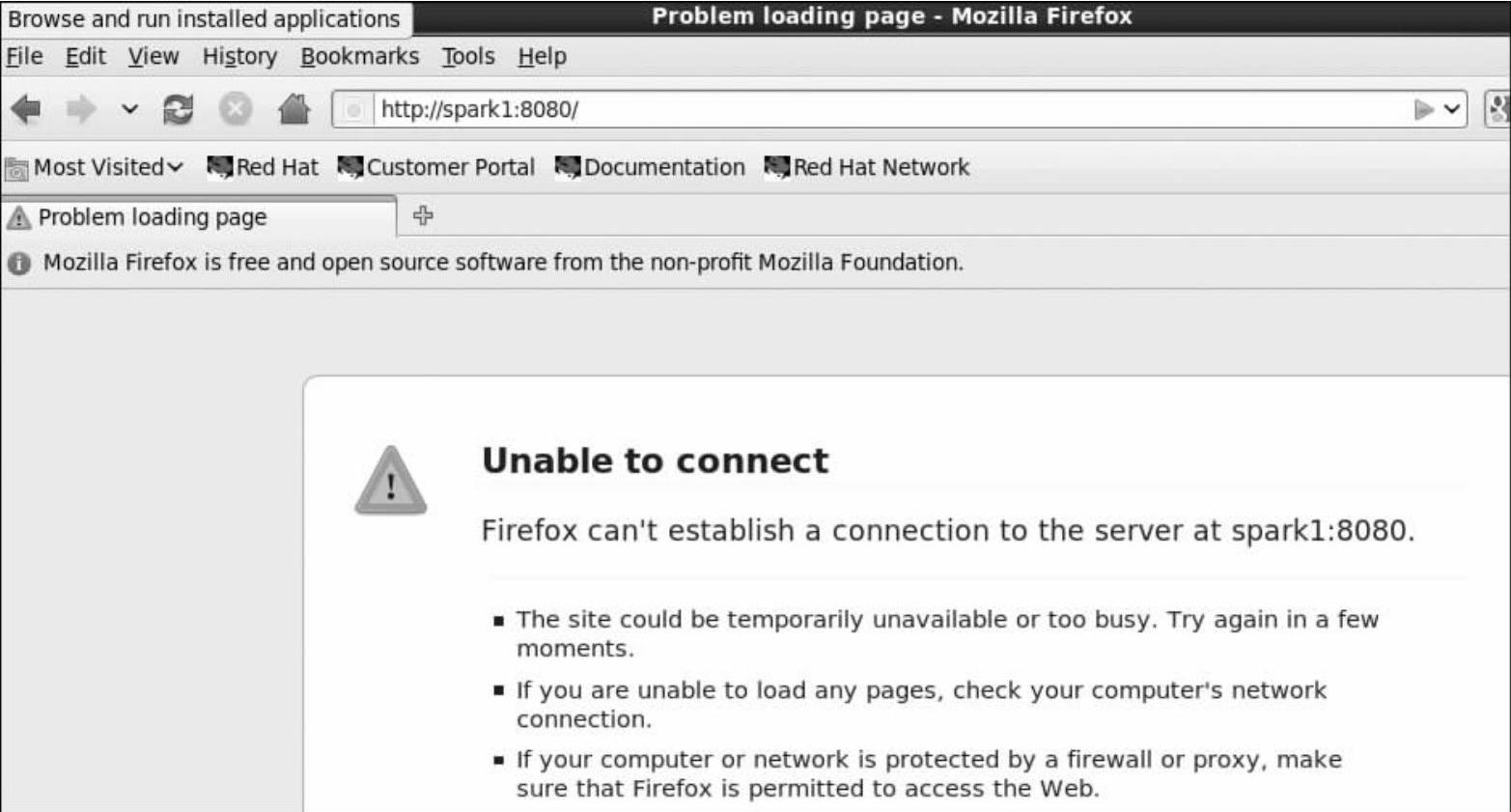Image resolution: width=1511 pixels, height=812 pixels.
Task: Open the Bookmarks menu
Action: 359,57
